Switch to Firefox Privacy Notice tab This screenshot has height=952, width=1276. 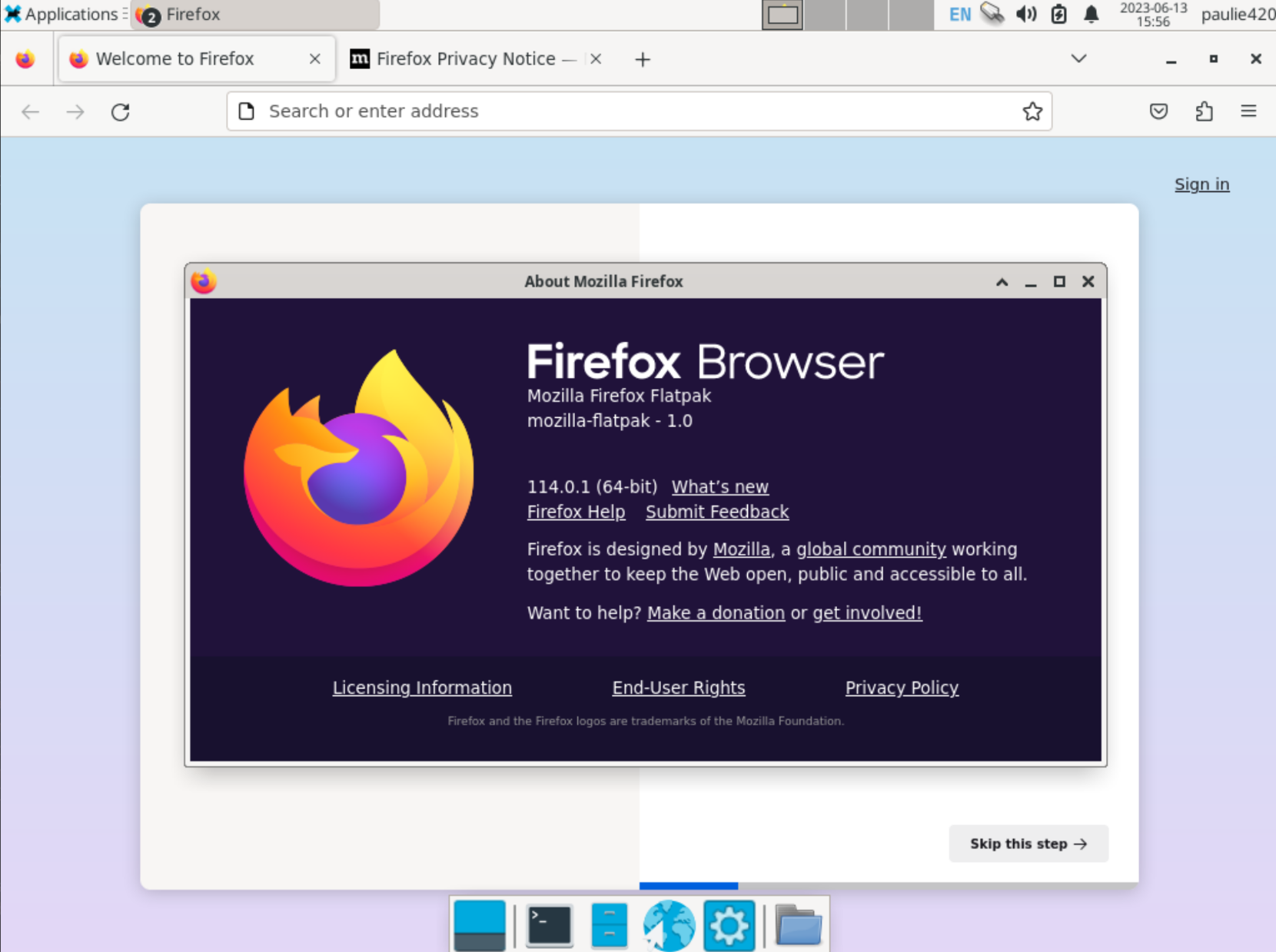pos(477,59)
